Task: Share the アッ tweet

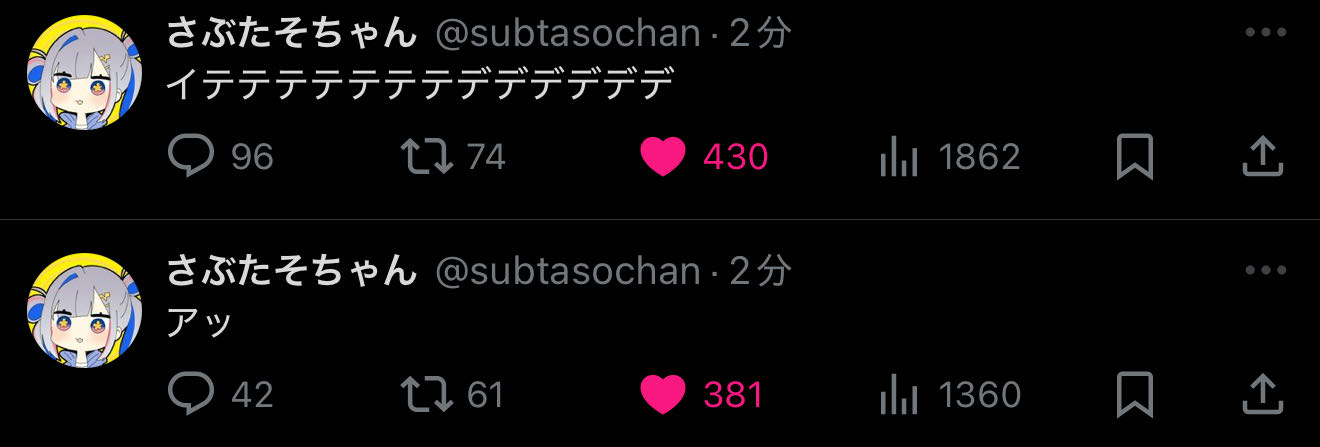Action: [1262, 394]
